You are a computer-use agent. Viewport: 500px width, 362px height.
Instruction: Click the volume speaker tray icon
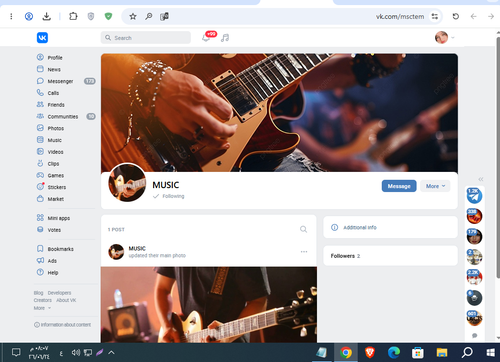tap(76, 352)
